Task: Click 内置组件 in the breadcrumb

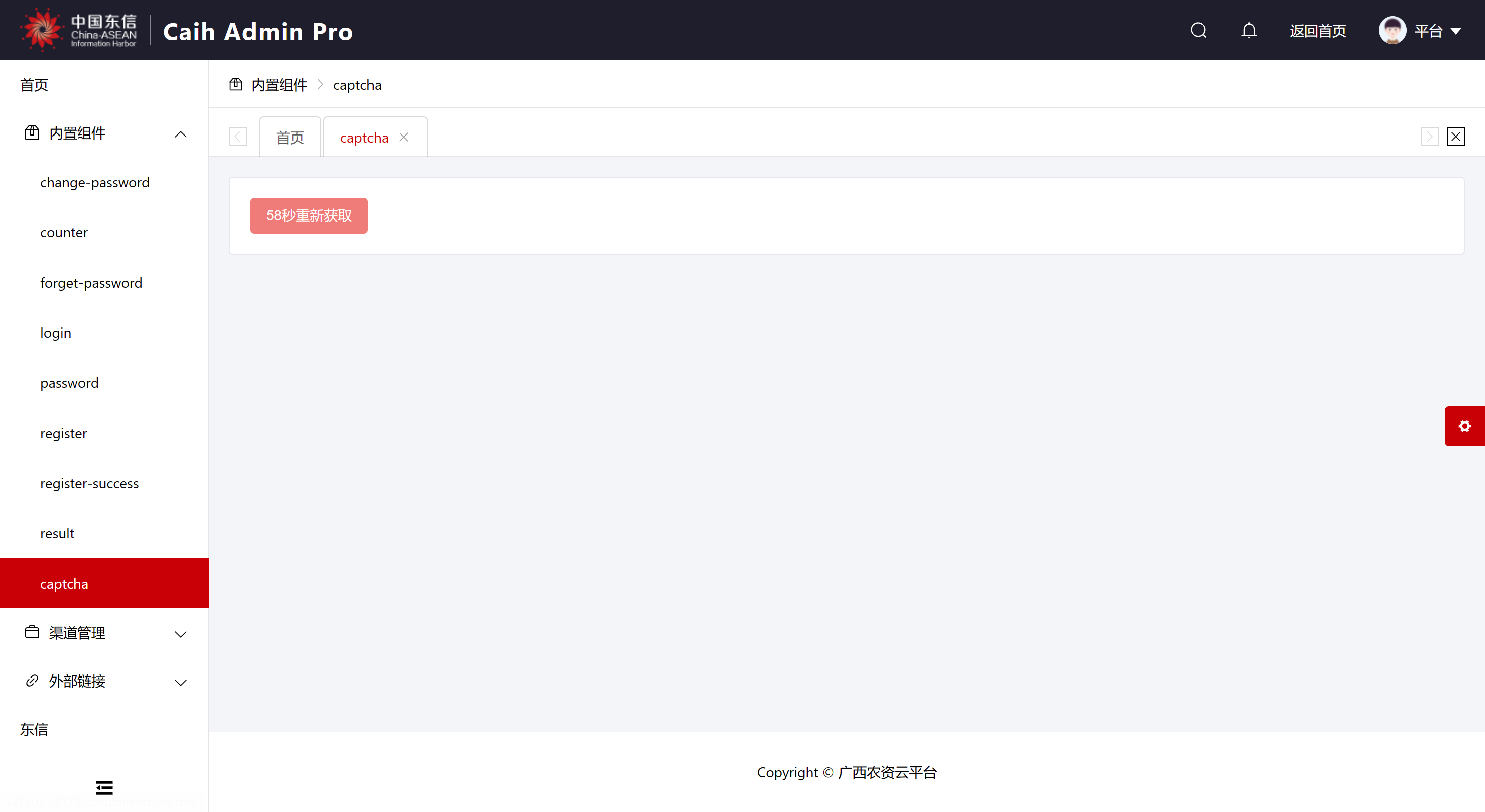Action: point(279,85)
